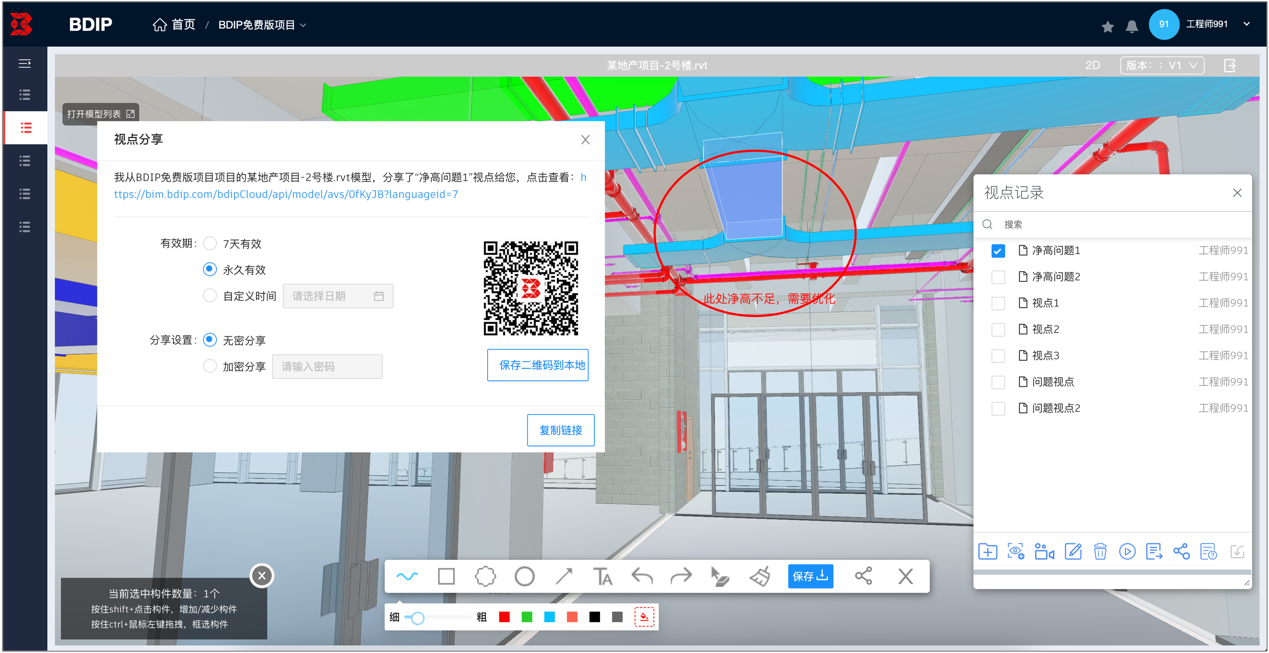Play viewpoints with the circled play icon
1269x653 pixels.
pyautogui.click(x=1127, y=552)
